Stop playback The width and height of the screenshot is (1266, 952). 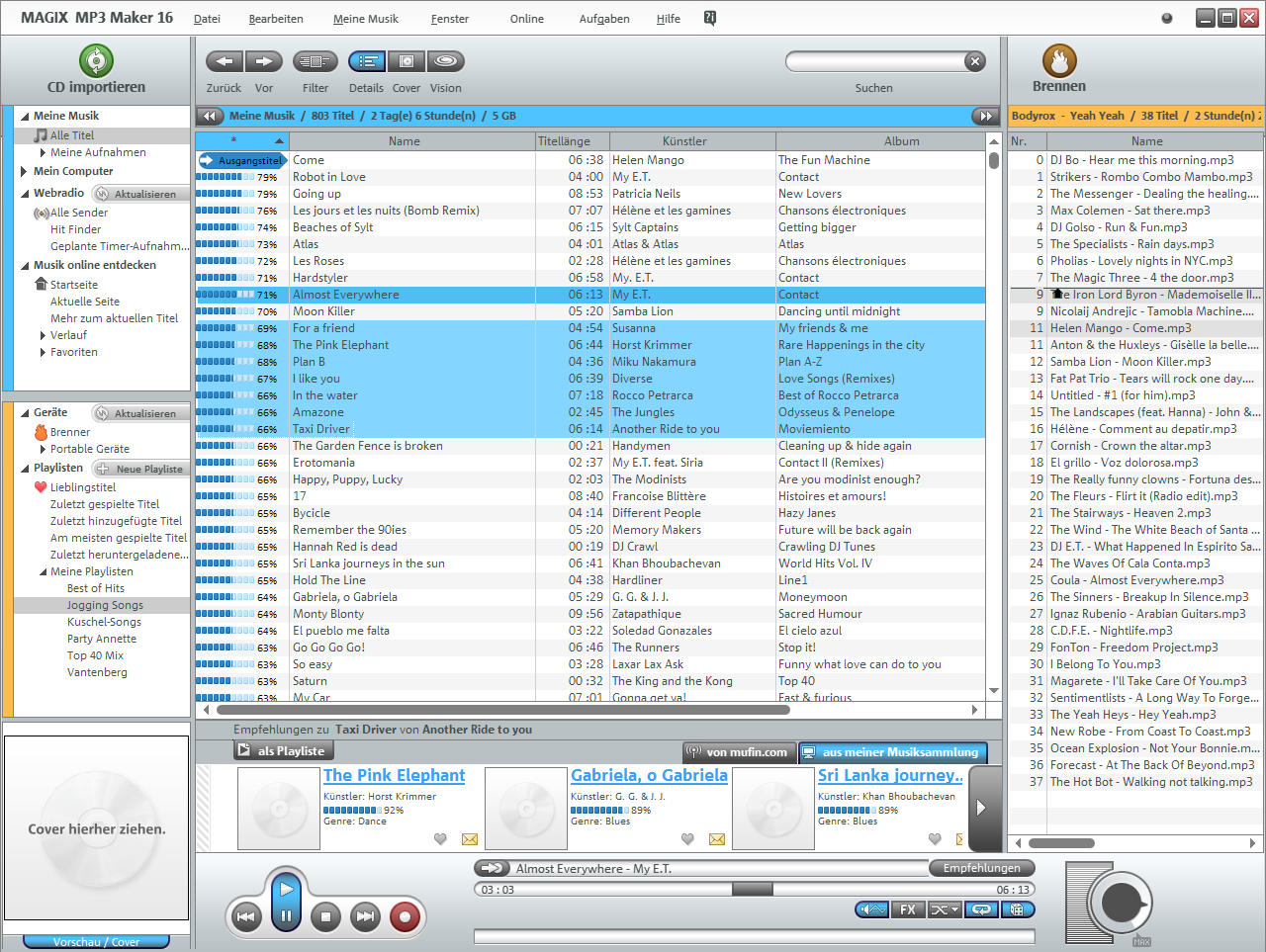click(x=325, y=916)
